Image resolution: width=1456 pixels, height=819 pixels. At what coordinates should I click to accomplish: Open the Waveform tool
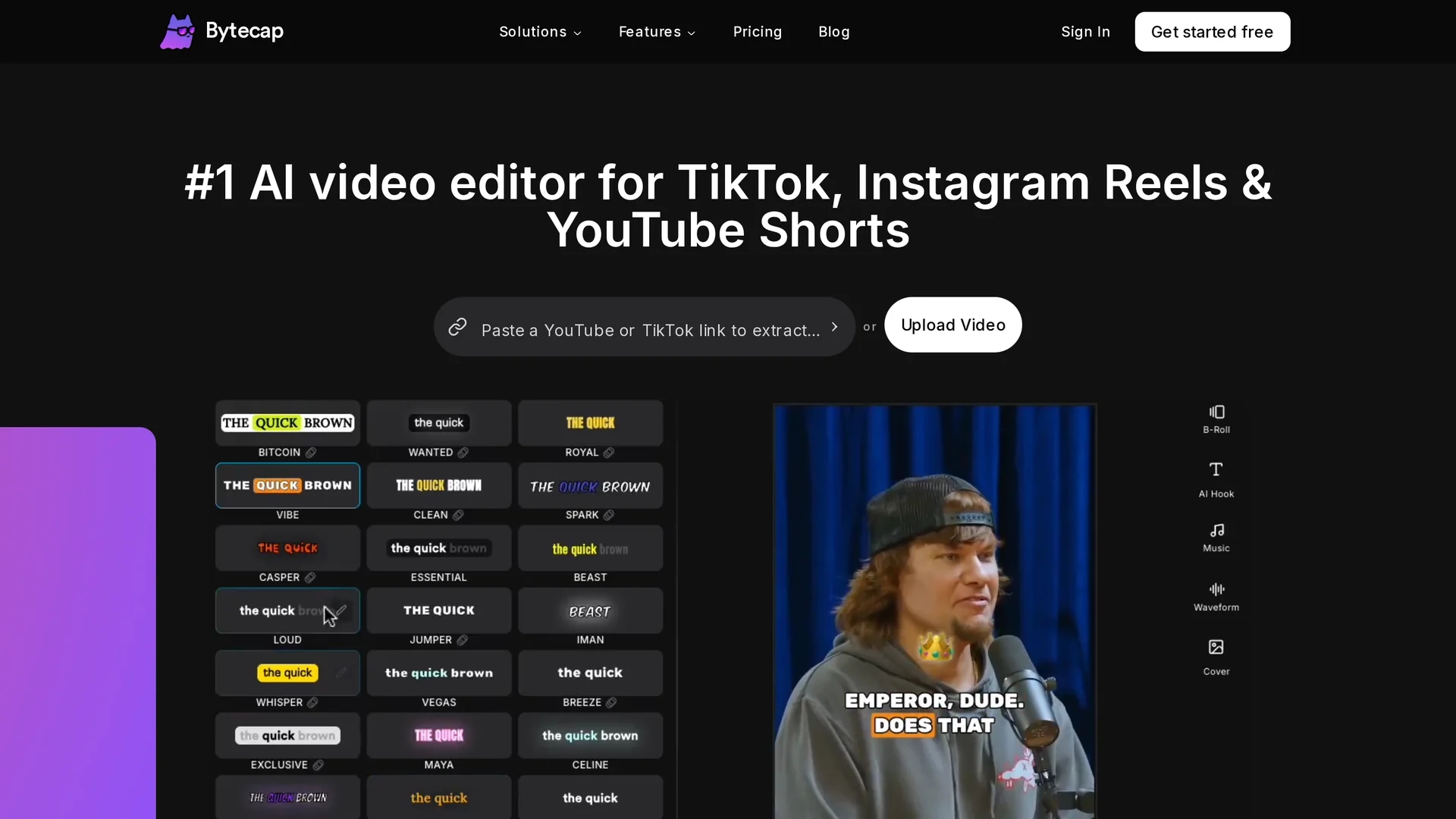pyautogui.click(x=1216, y=589)
